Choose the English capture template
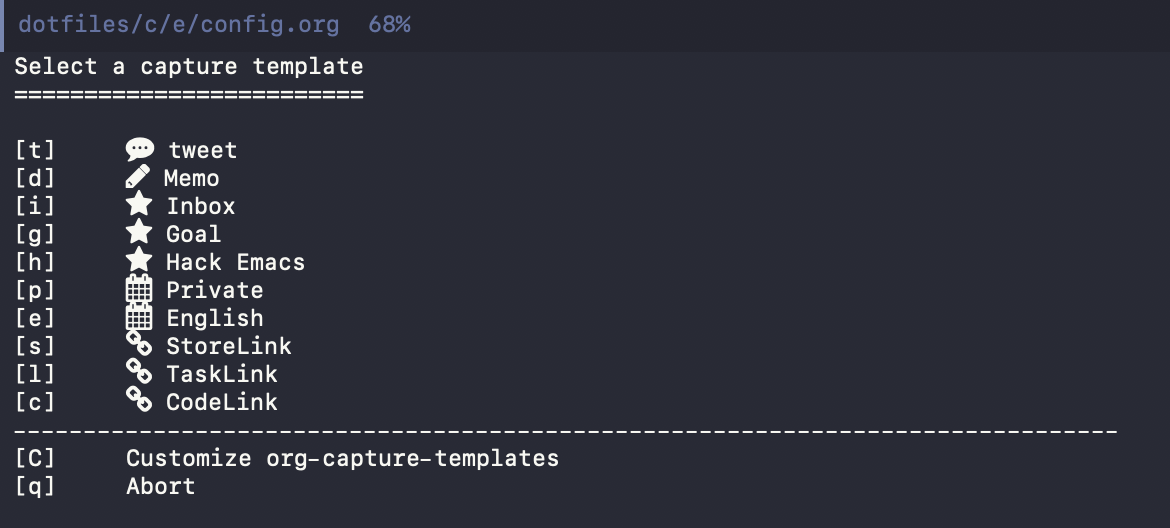The width and height of the screenshot is (1170, 528). click(x=215, y=319)
